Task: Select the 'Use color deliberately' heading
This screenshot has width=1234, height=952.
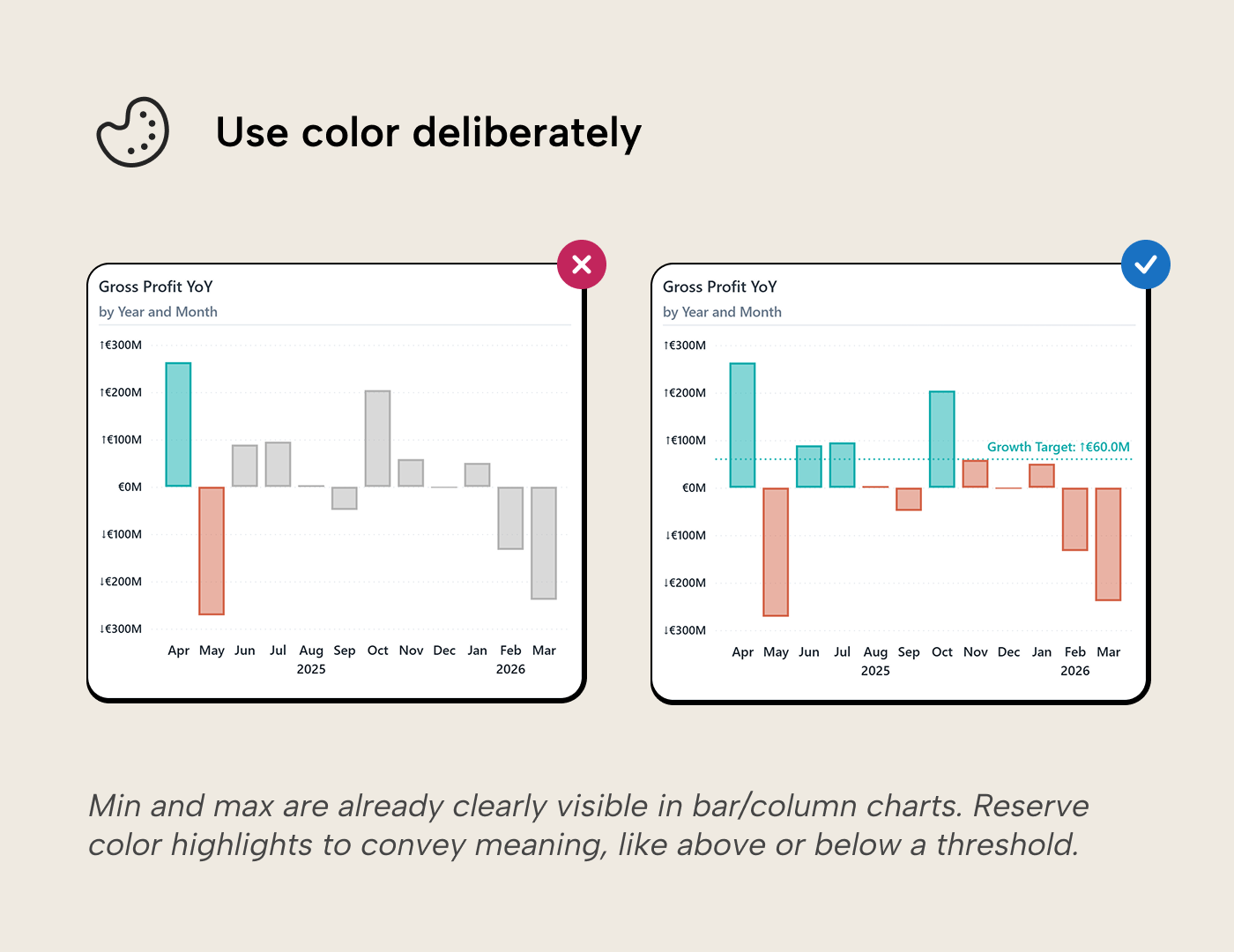Action: tap(428, 133)
